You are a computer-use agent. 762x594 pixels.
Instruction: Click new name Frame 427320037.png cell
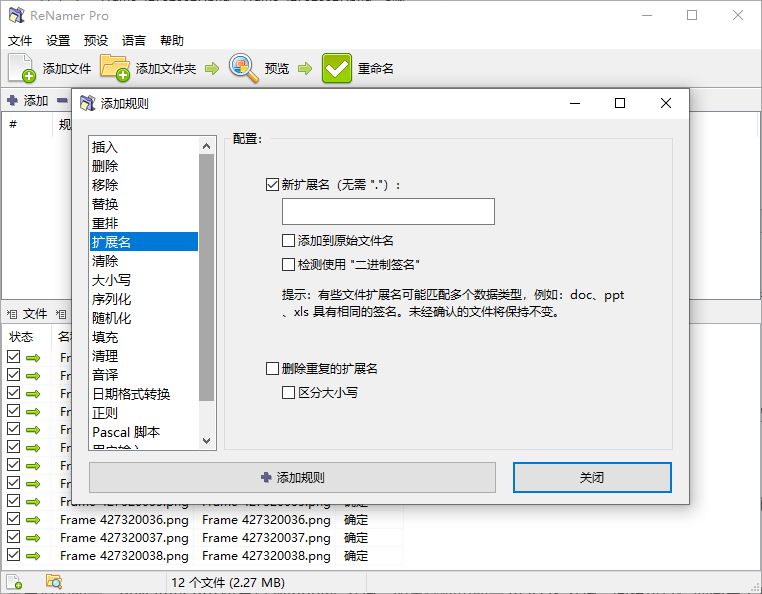coord(266,538)
